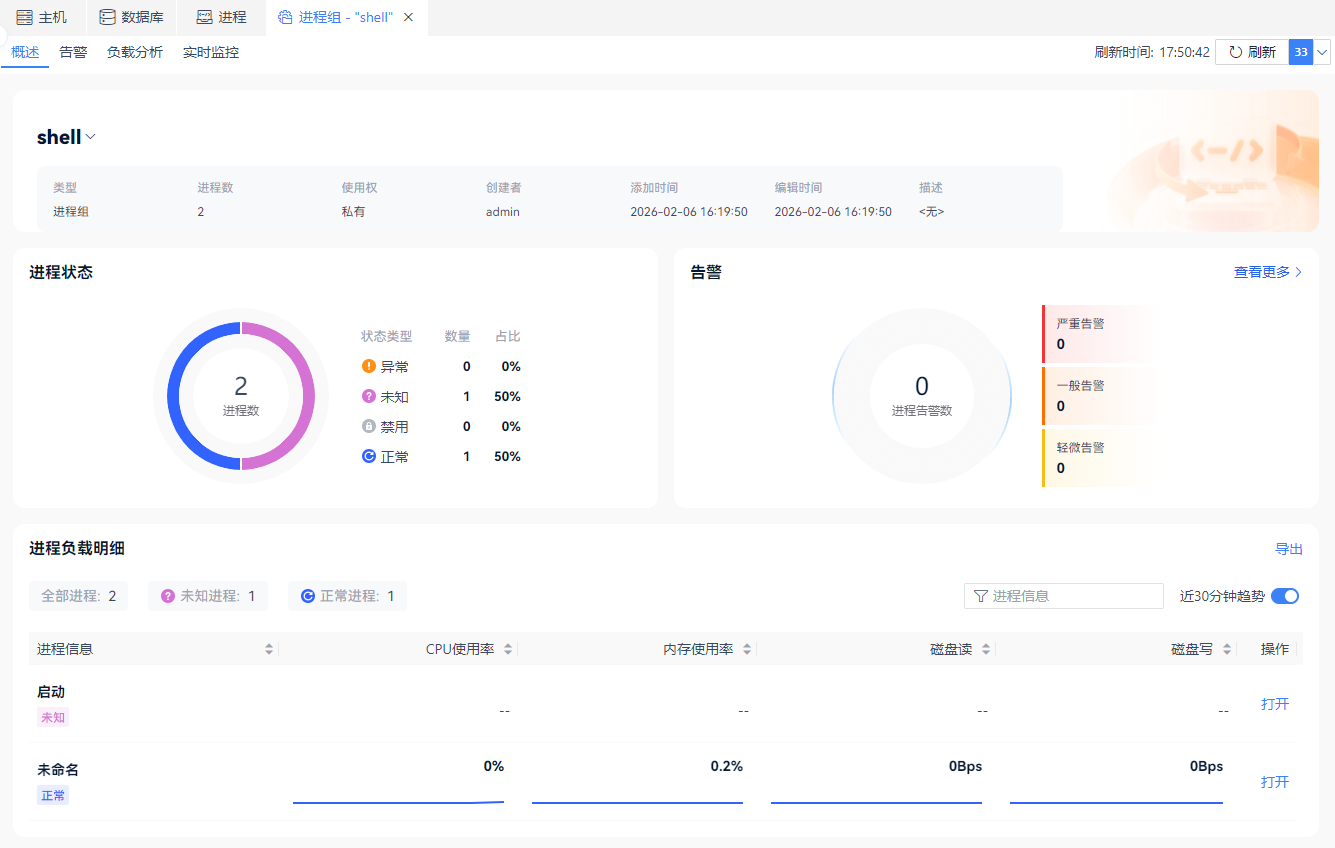Viewport: 1335px width, 848px height.
Task: Close the process group "shell" tab
Action: pos(408,17)
